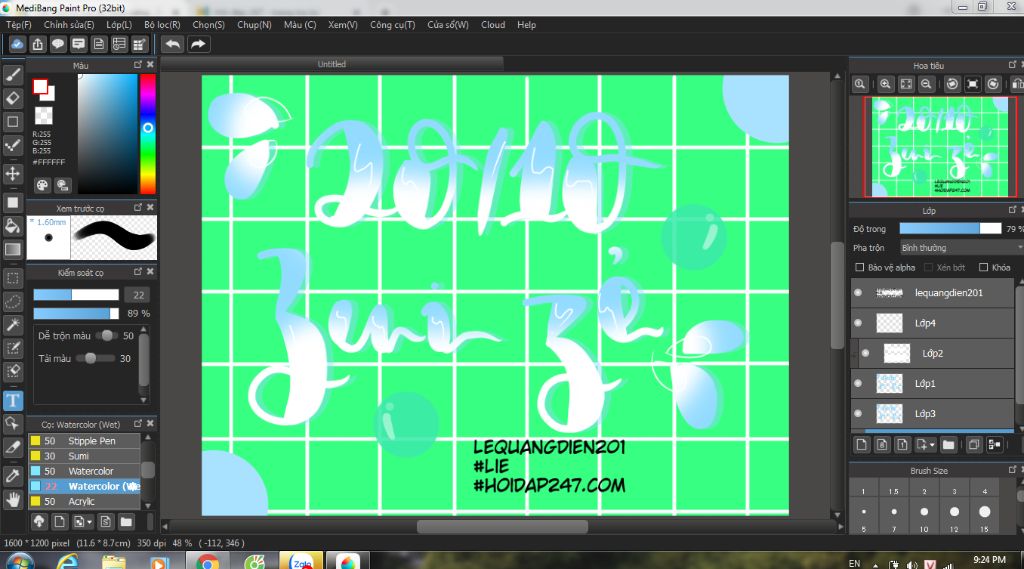Click add brush from cloud icon

click(x=39, y=521)
